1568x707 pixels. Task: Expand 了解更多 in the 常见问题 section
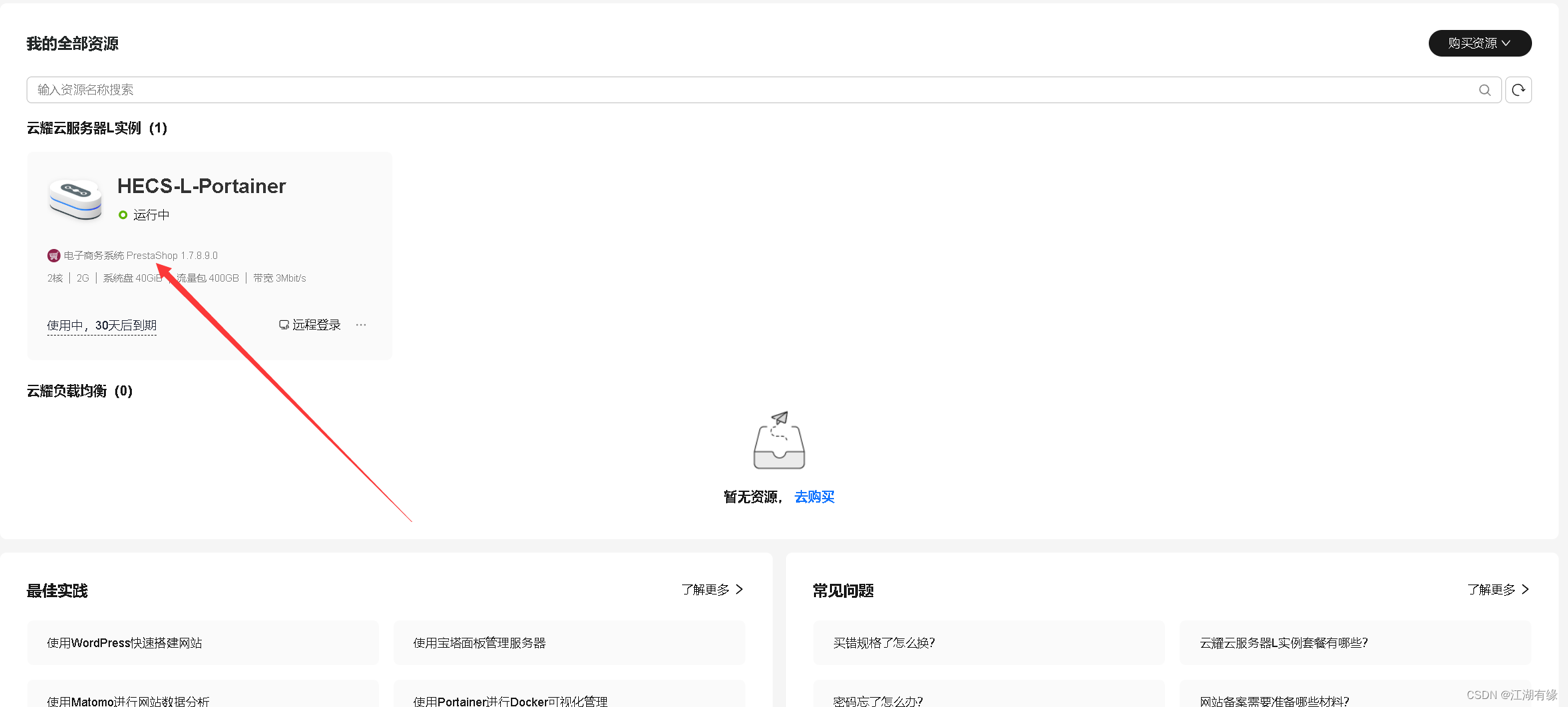coord(1497,590)
